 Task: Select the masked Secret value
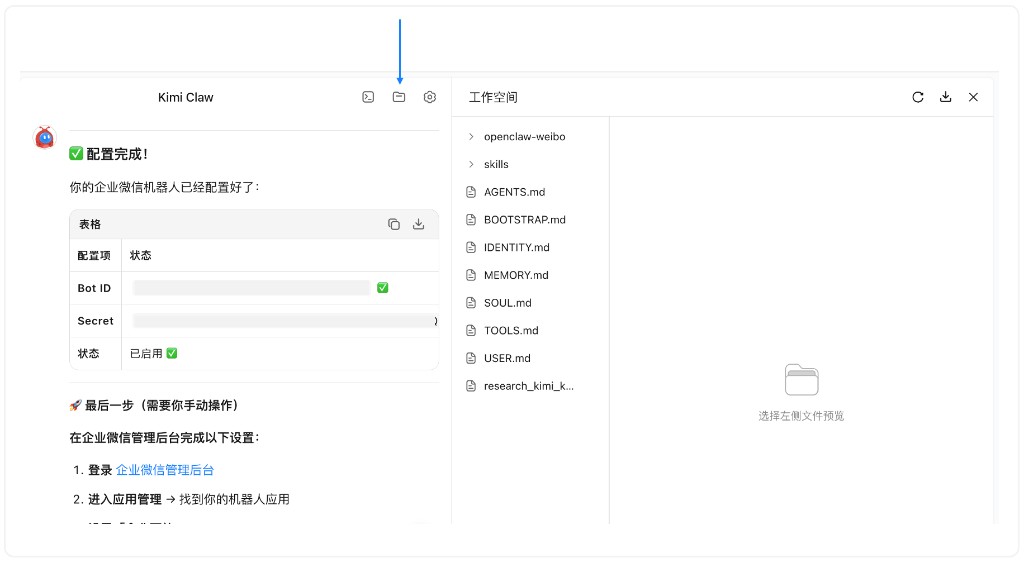coord(282,321)
